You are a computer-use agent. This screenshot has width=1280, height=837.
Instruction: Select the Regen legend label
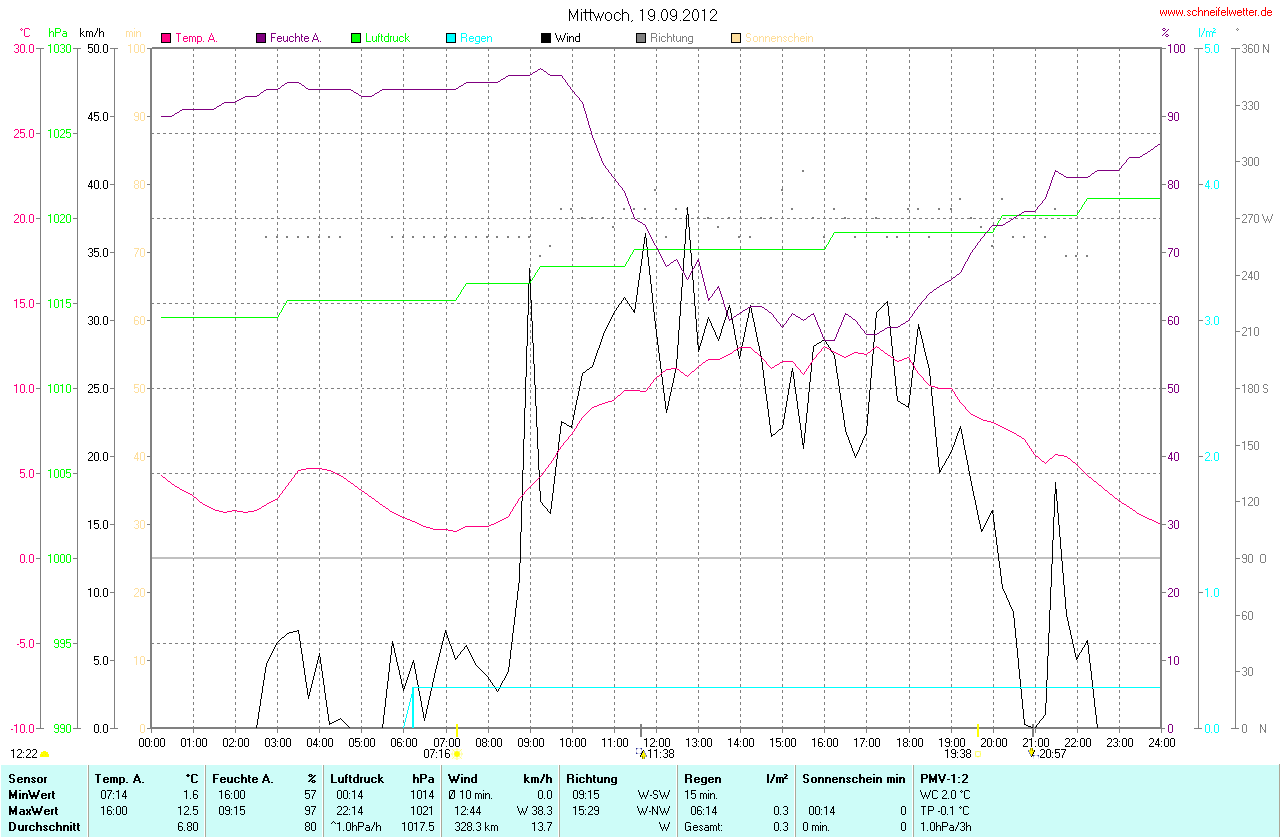pos(477,38)
